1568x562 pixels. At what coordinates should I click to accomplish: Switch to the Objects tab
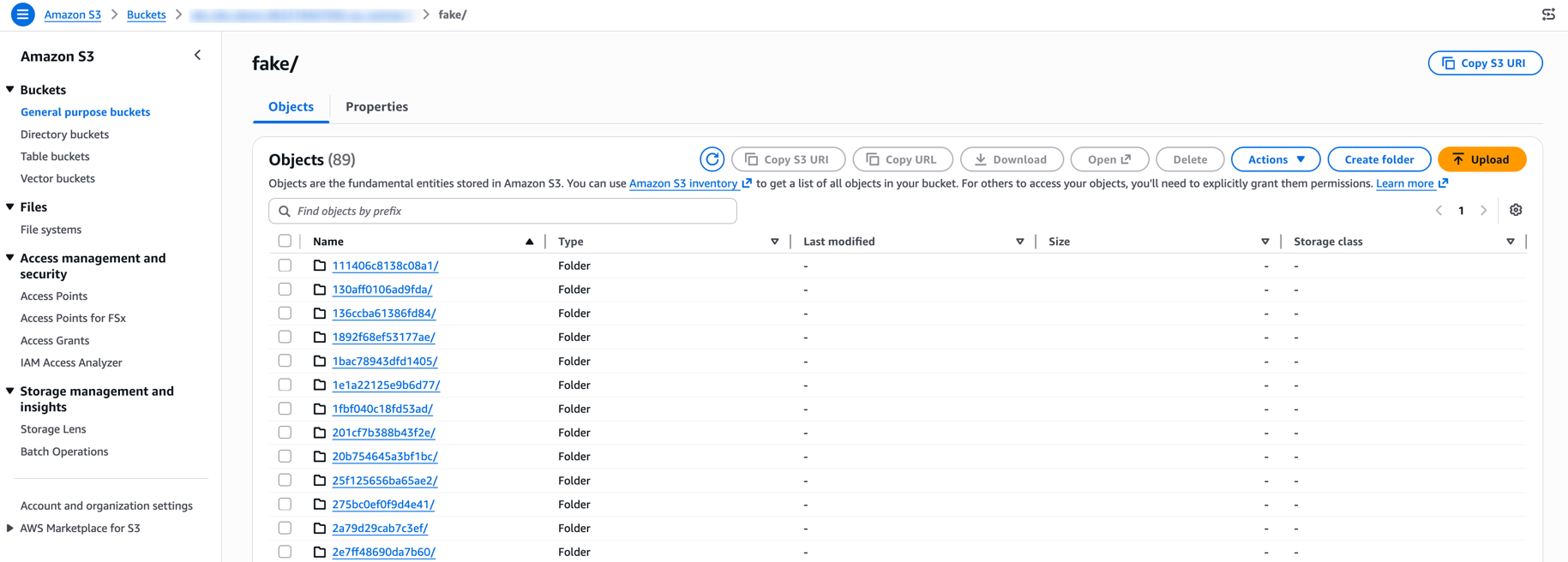tap(291, 107)
